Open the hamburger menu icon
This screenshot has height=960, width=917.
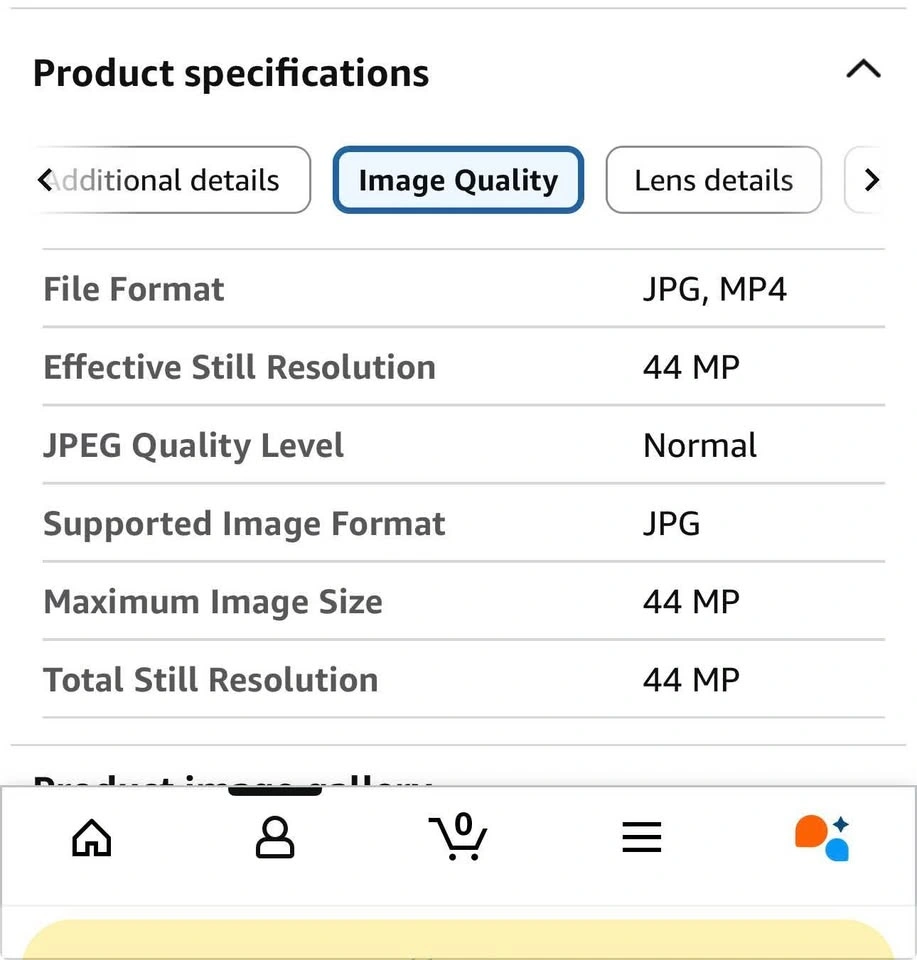[642, 837]
